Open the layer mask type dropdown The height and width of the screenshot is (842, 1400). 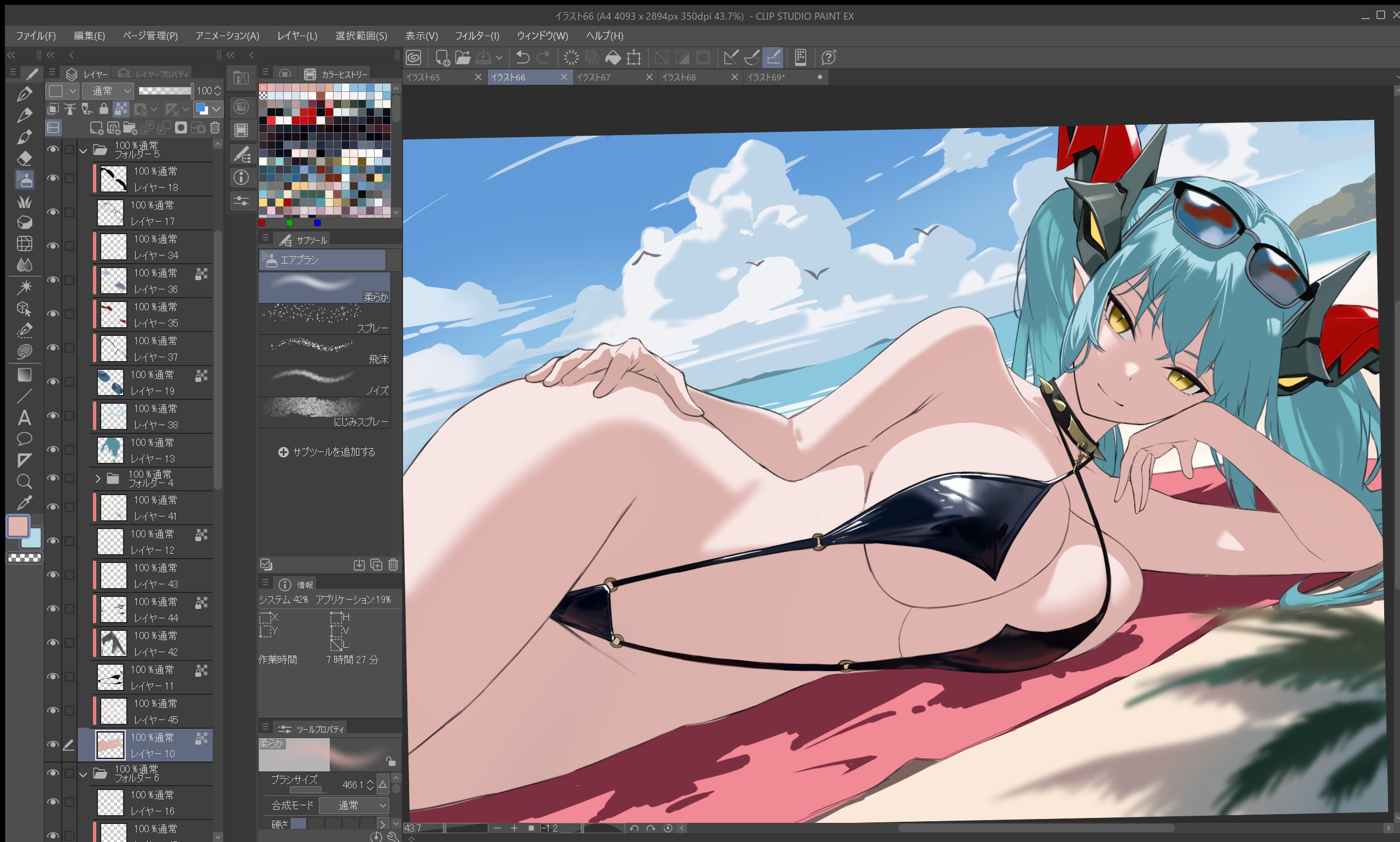[153, 108]
